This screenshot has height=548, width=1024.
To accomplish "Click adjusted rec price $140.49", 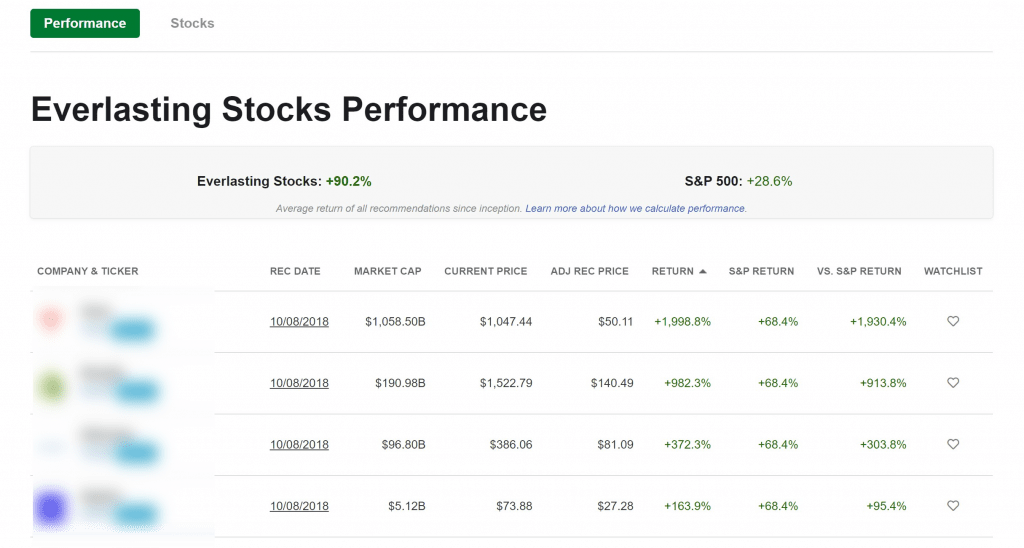I will click(612, 383).
